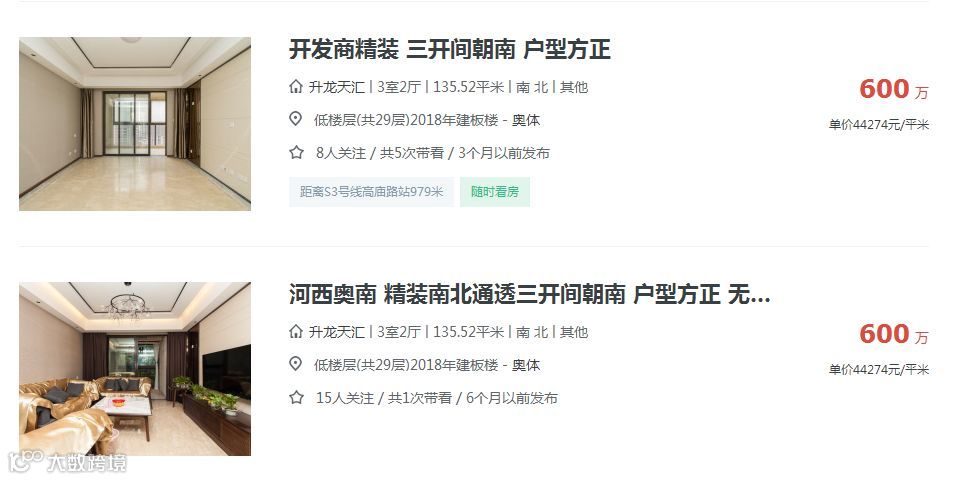968x480 pixels.
Task: Click star follow icon in second listing
Action: tap(296, 397)
